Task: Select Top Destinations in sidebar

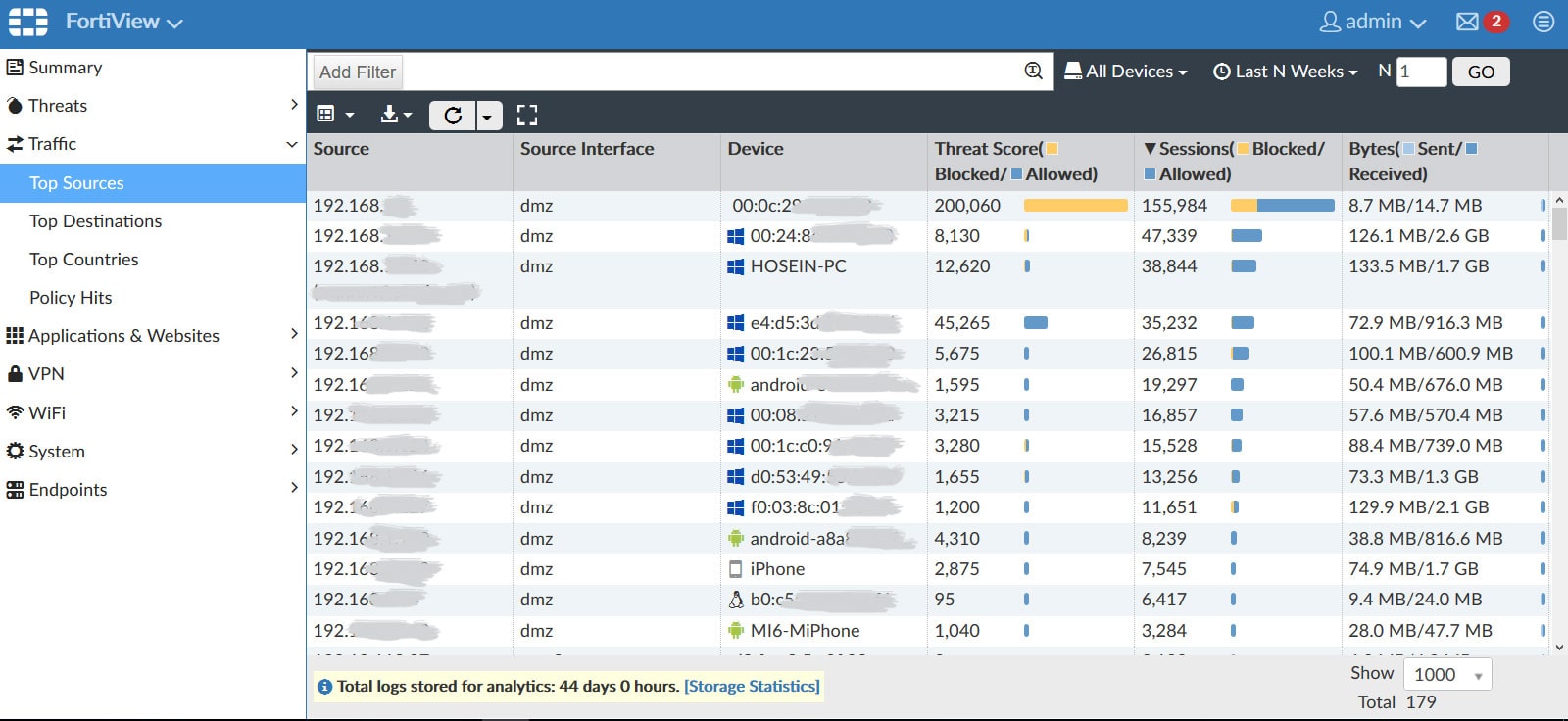Action: (x=95, y=221)
